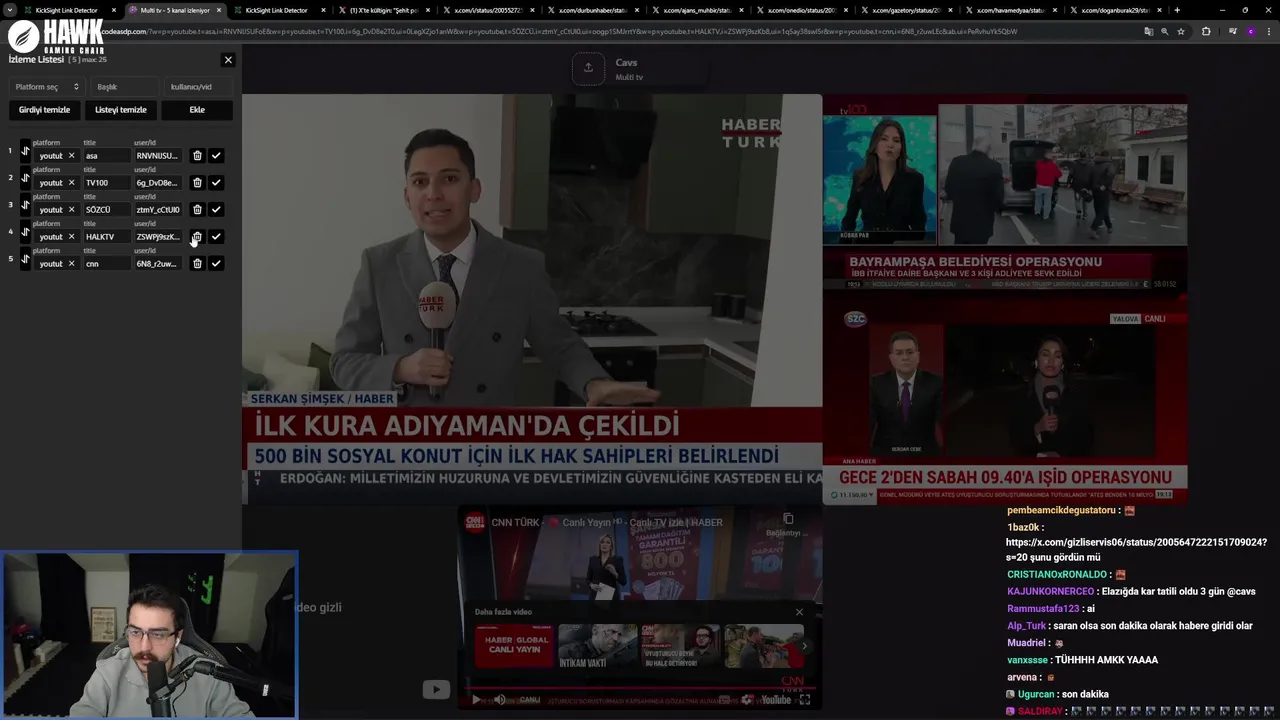Edit the ztmY_cCtUl0 user/id field
Viewport: 1280px width, 720px height.
(x=158, y=209)
